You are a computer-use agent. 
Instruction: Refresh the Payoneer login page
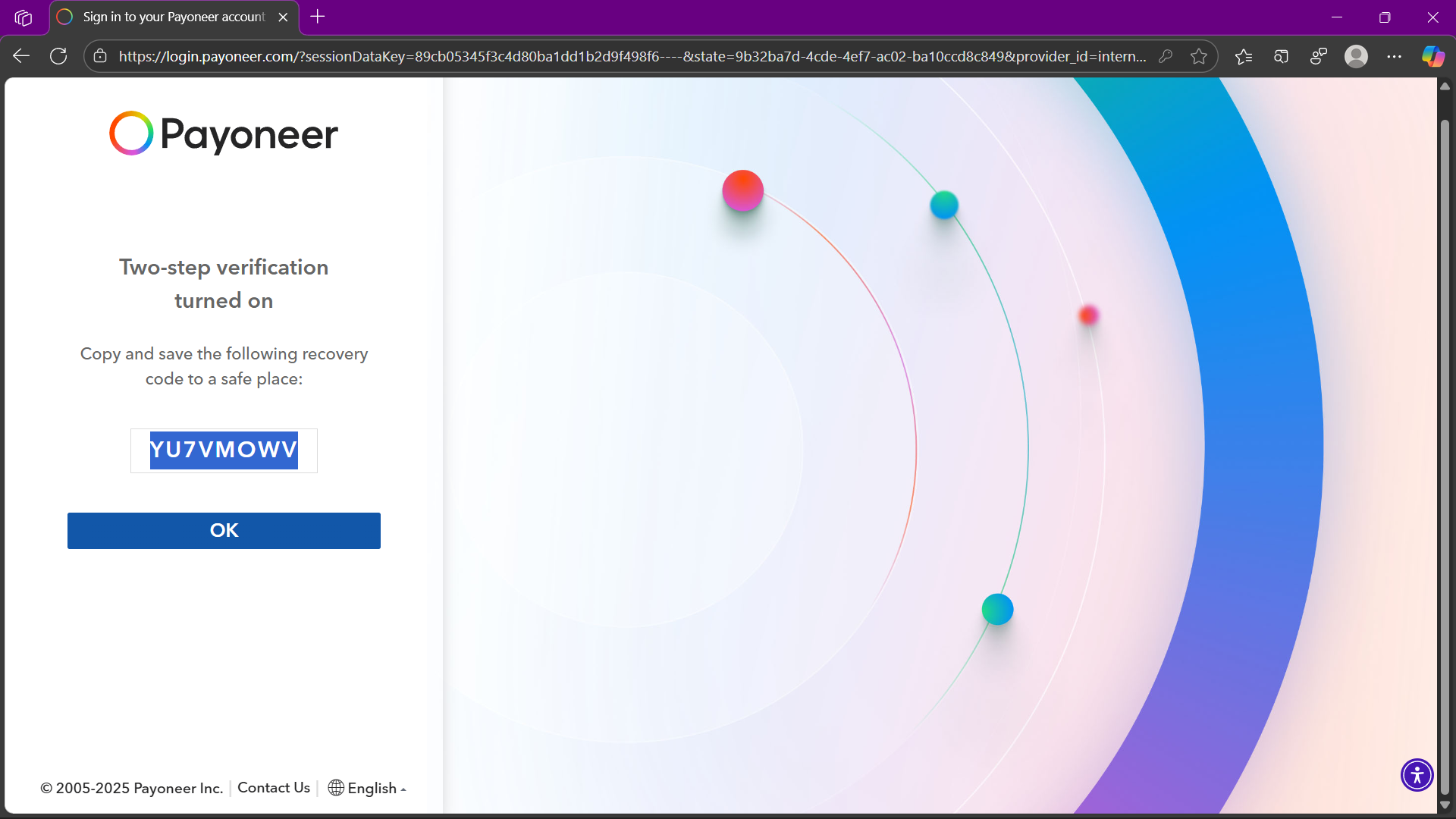(58, 56)
